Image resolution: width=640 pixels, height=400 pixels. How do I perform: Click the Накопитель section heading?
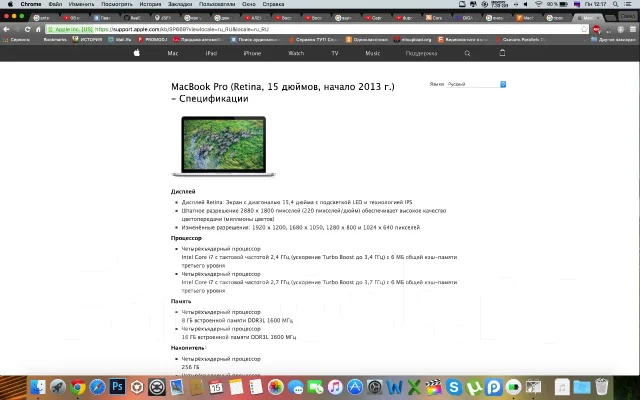point(187,348)
